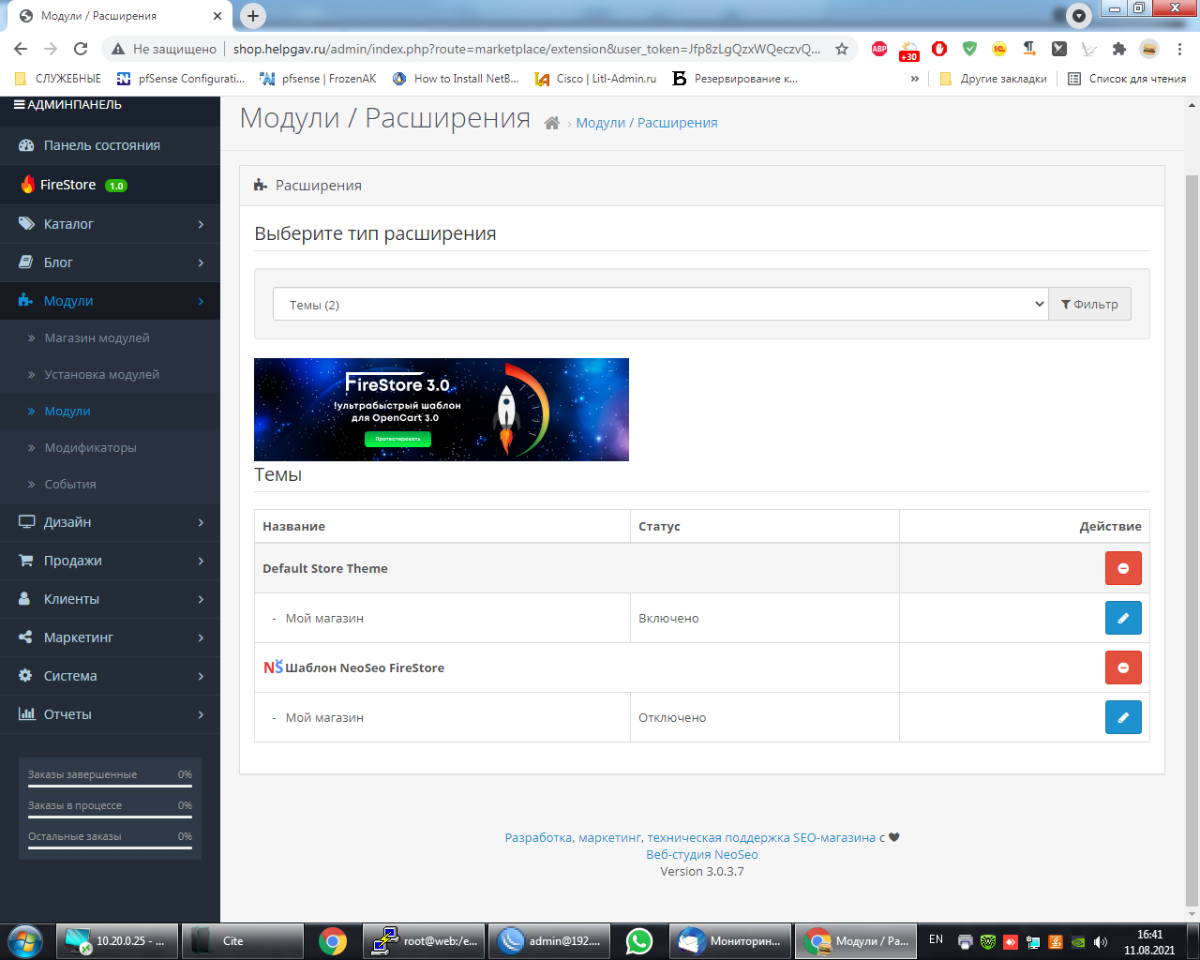
Task: Click the home icon in breadcrumb
Action: pyautogui.click(x=551, y=123)
